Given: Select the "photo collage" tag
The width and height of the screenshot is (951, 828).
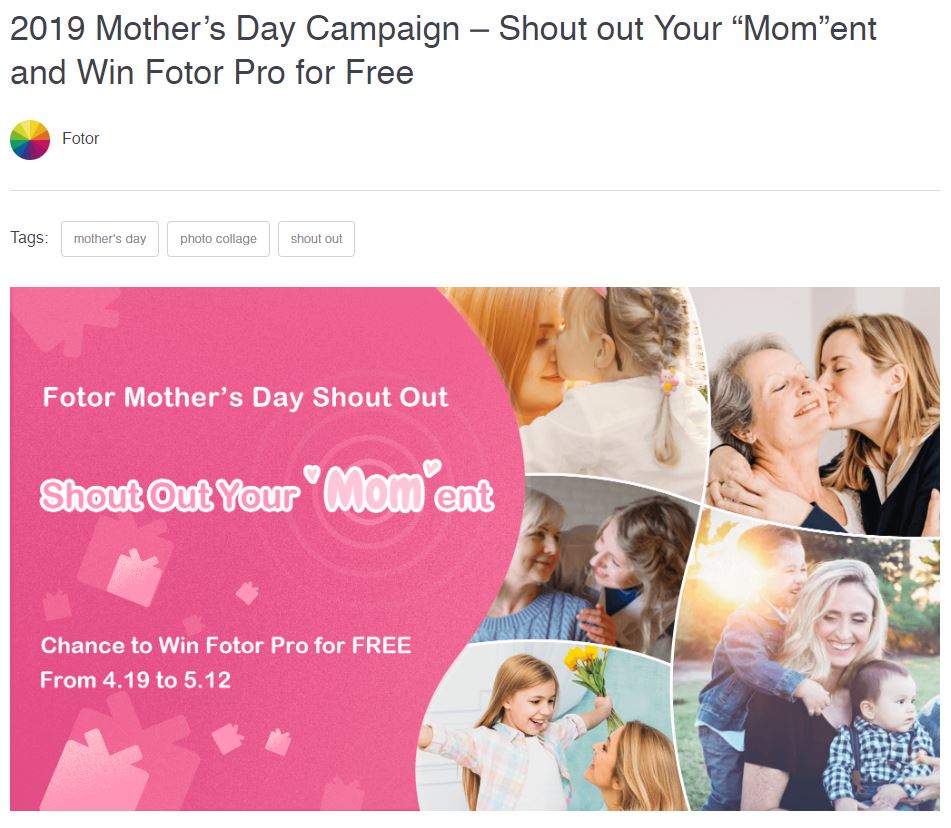Looking at the screenshot, I should [x=218, y=239].
